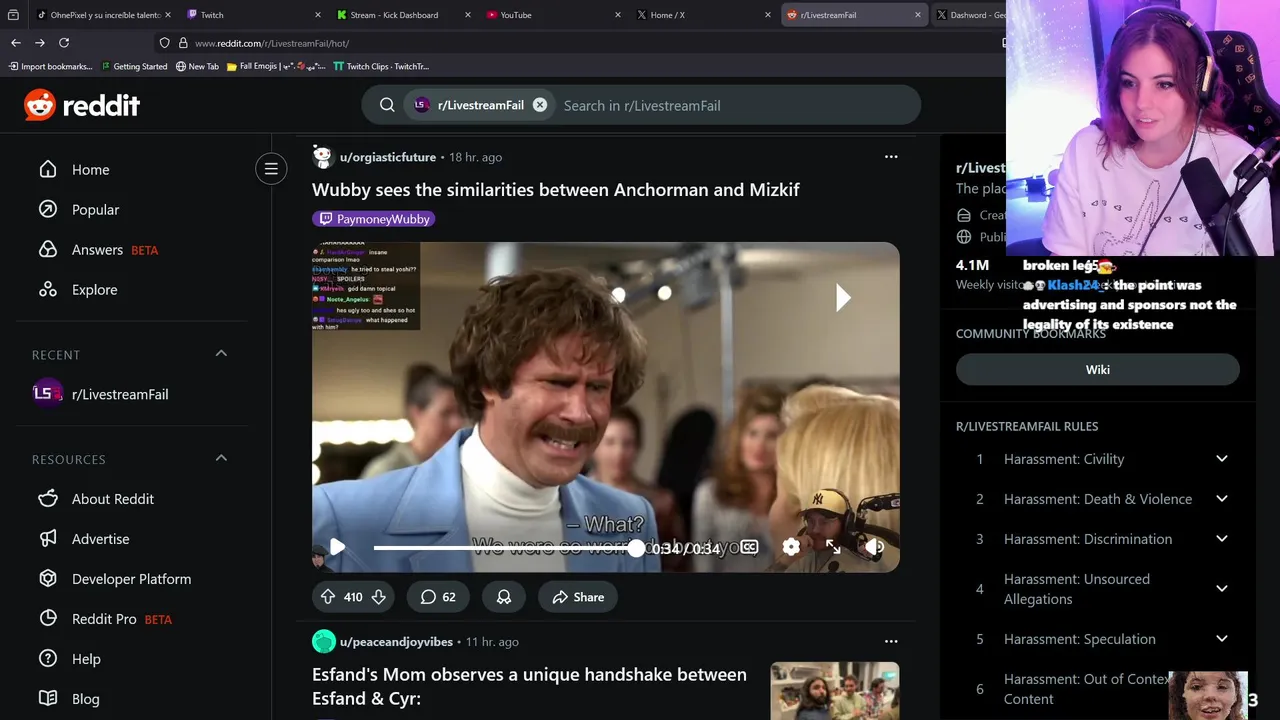Switch to the OhnePixel browser tab
The width and height of the screenshot is (1280, 720).
103,15
